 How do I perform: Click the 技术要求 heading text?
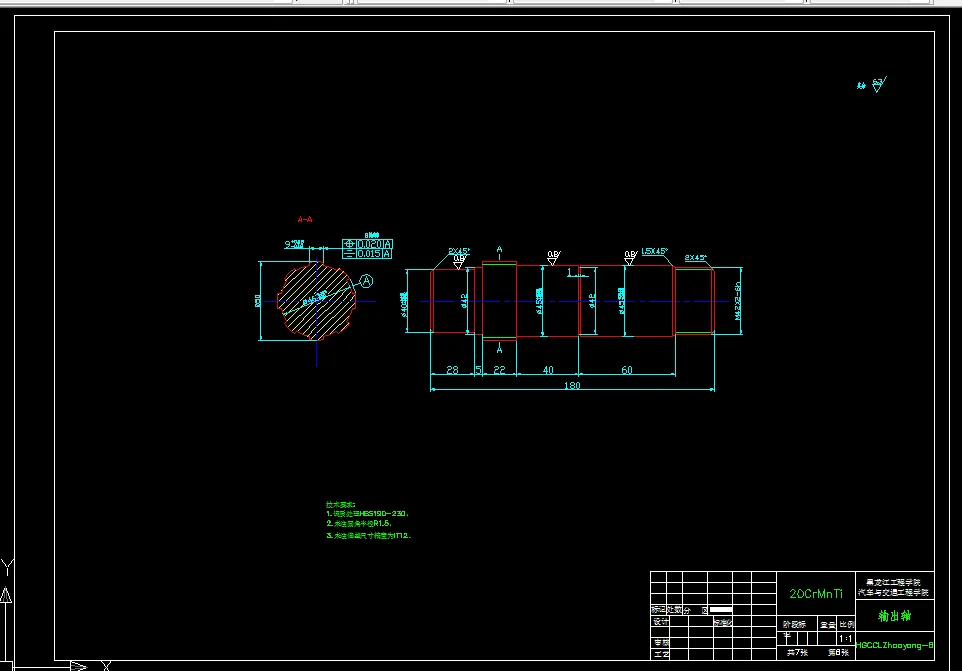point(341,504)
